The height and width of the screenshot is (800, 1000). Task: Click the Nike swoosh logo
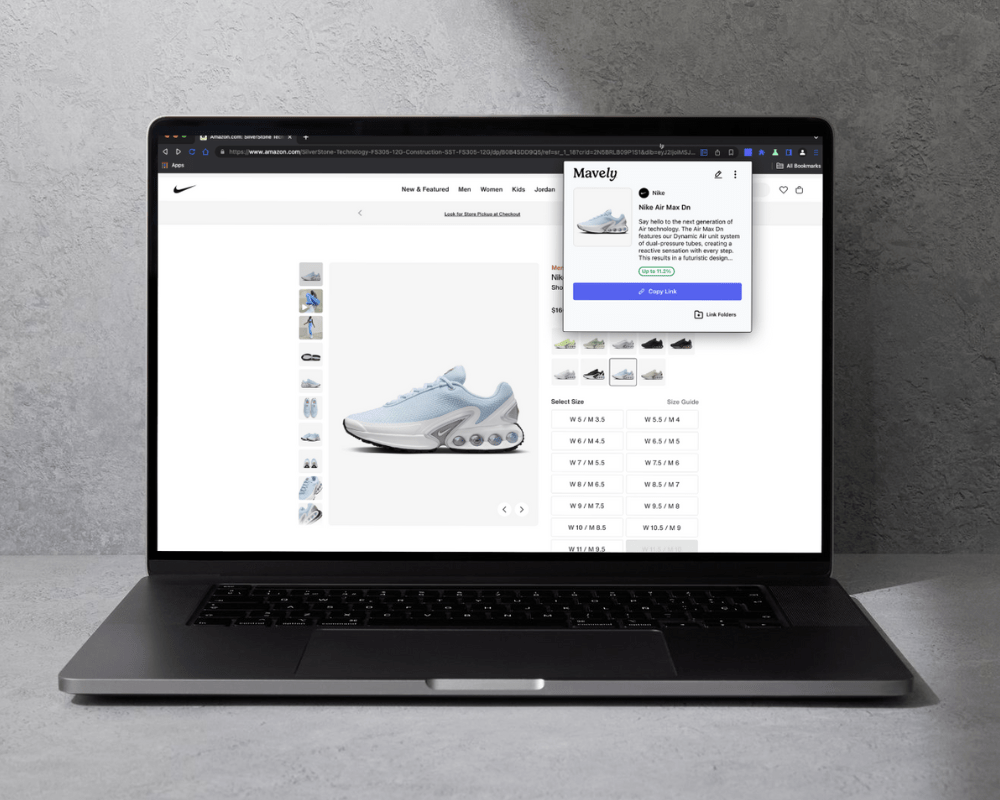tap(184, 189)
